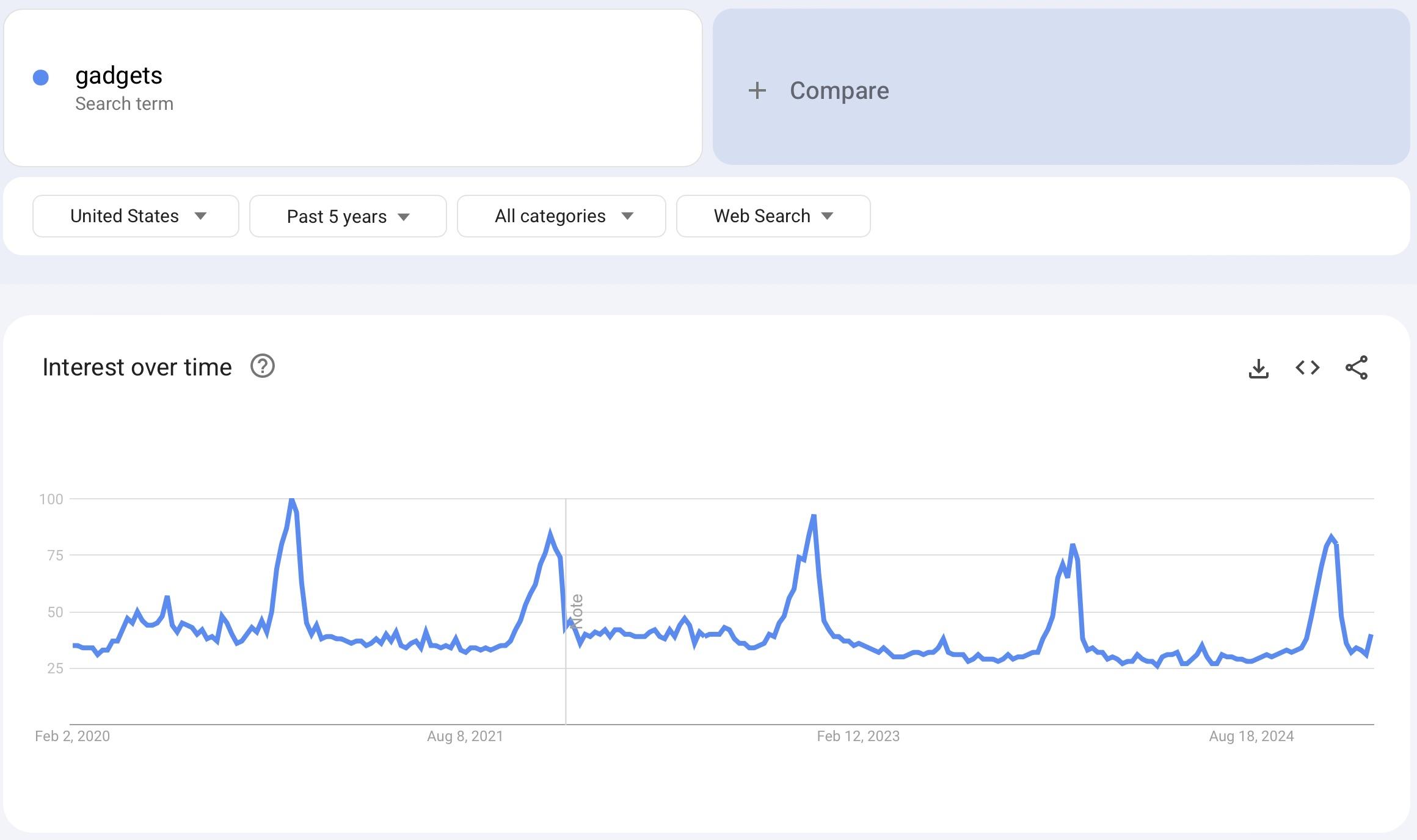The height and width of the screenshot is (840, 1417).
Task: Click the gadgets search term label
Action: coord(119,75)
